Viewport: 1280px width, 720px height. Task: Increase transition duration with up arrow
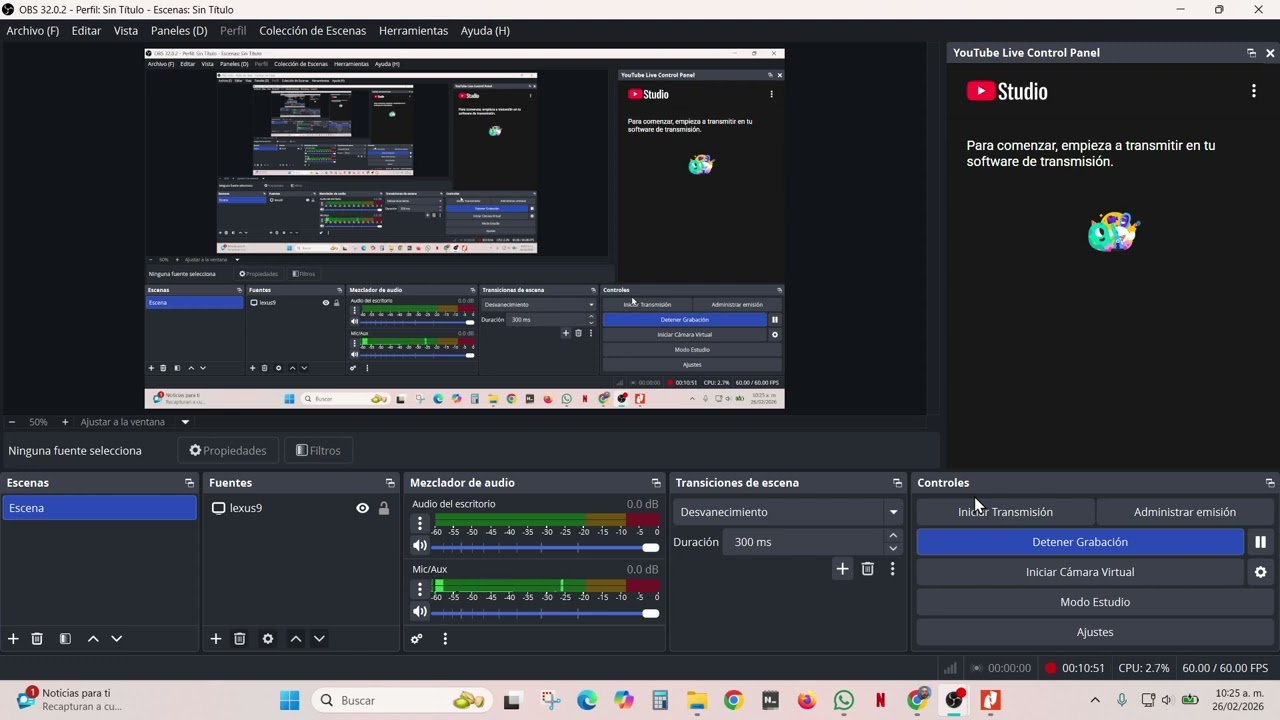coord(893,536)
